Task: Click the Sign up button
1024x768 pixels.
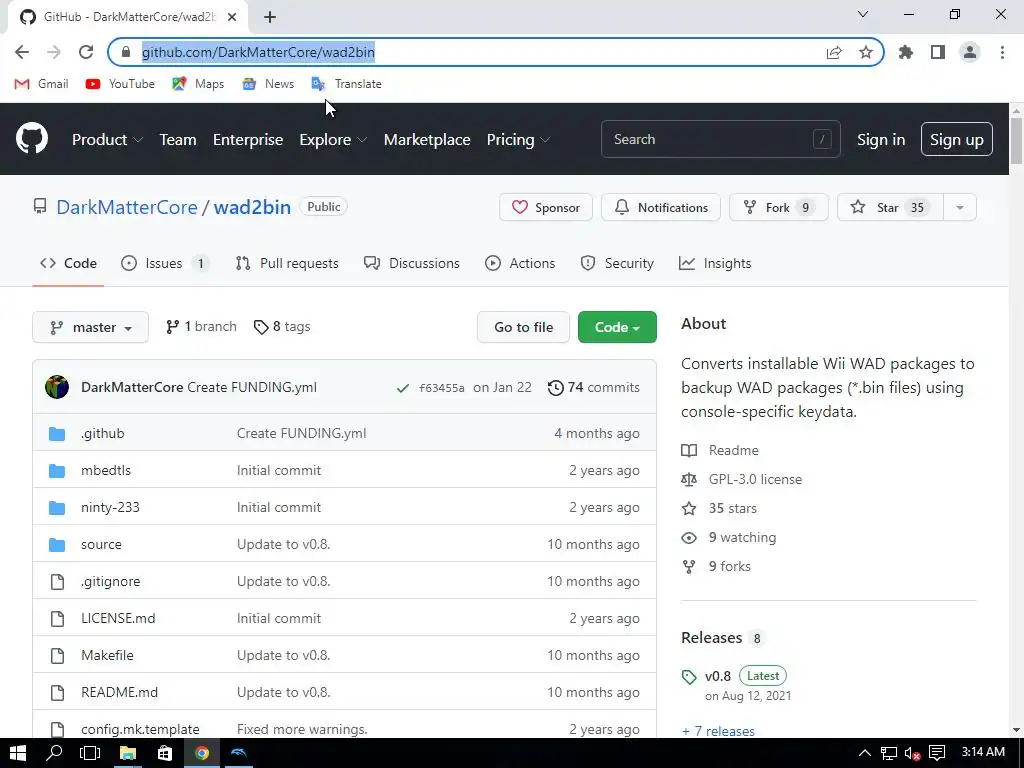Action: click(x=957, y=140)
